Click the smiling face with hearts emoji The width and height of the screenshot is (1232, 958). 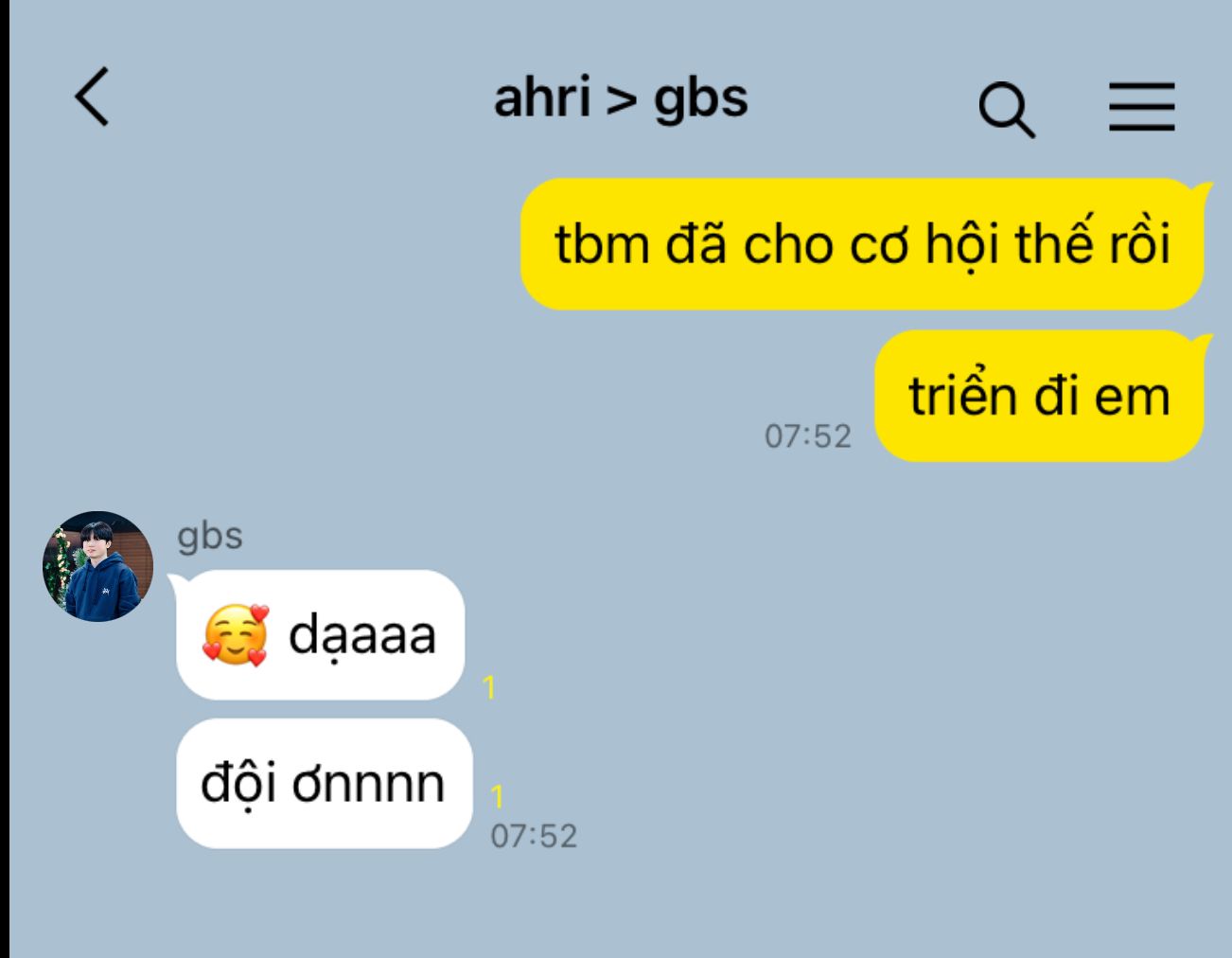236,634
